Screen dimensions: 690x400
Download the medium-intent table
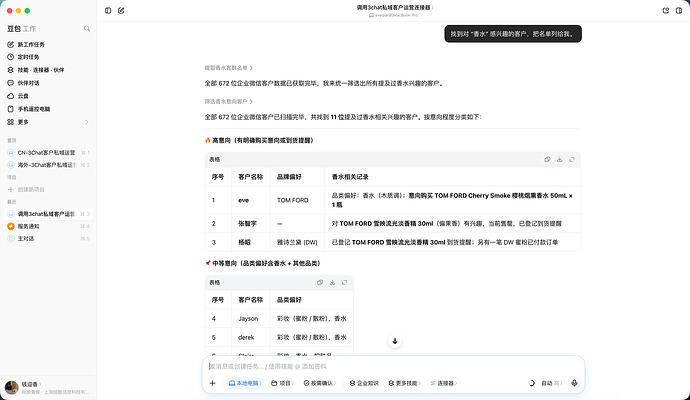tap(332, 283)
